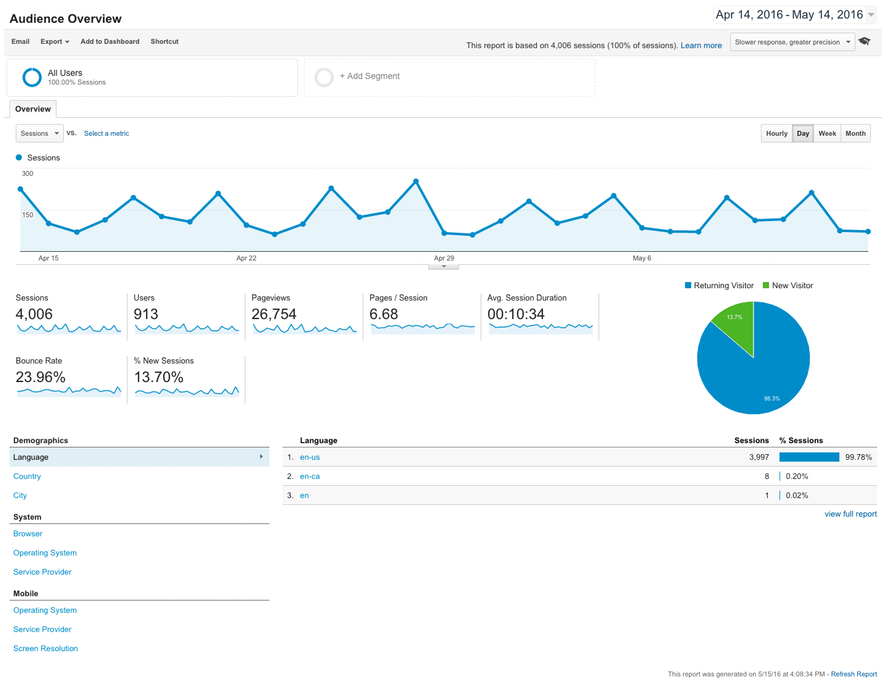
Task: Click the arrow next to Language row
Action: [x=261, y=456]
